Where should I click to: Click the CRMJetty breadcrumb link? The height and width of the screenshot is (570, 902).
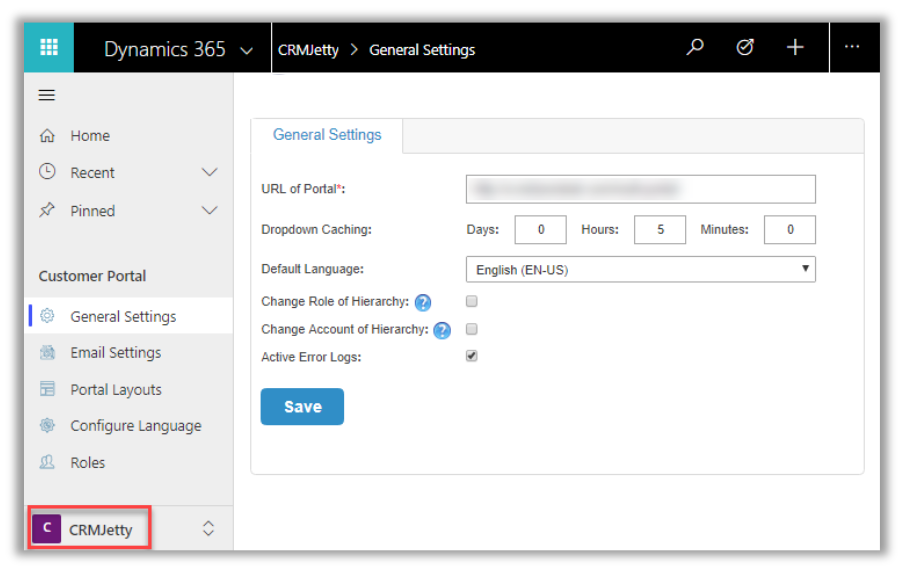(308, 50)
